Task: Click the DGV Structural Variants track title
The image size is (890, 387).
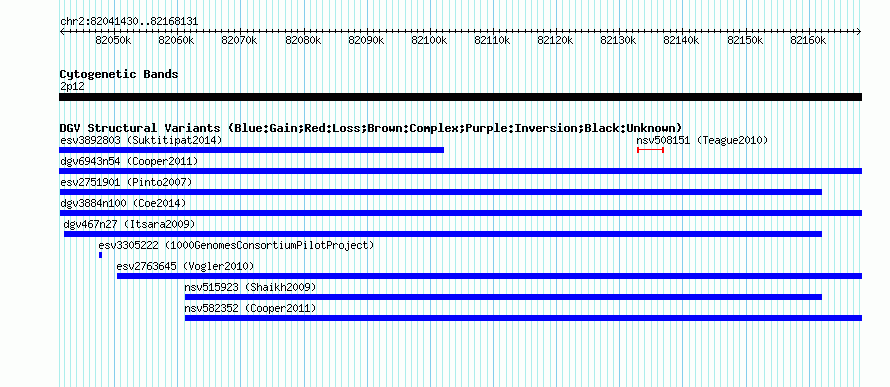Action: click(x=371, y=128)
